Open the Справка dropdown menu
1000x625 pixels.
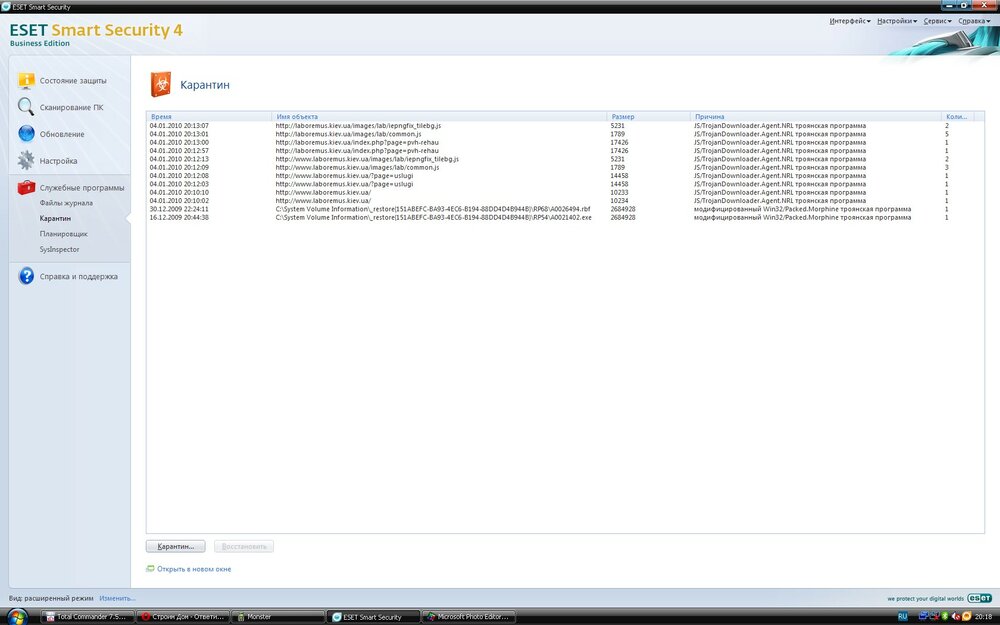click(974, 21)
